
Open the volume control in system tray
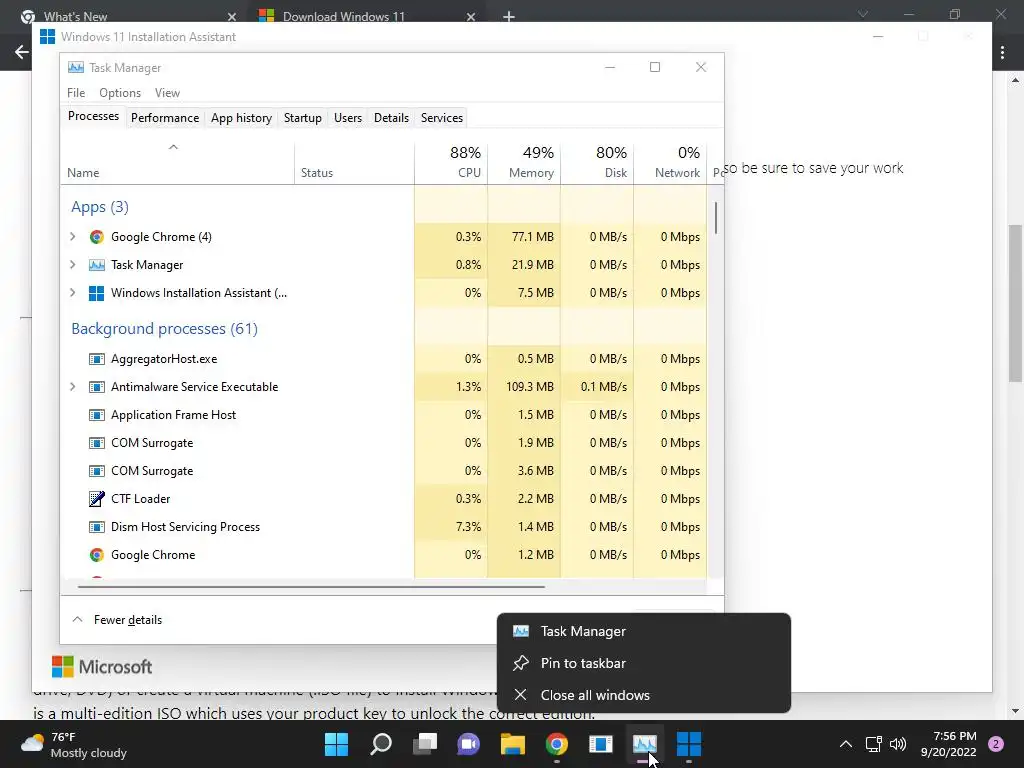[898, 744]
